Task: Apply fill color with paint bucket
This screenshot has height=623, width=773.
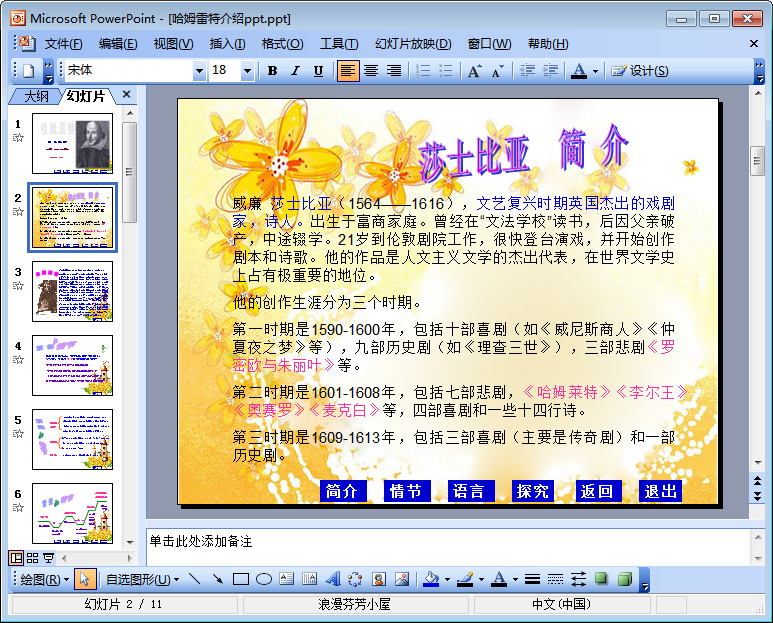Action: (431, 579)
